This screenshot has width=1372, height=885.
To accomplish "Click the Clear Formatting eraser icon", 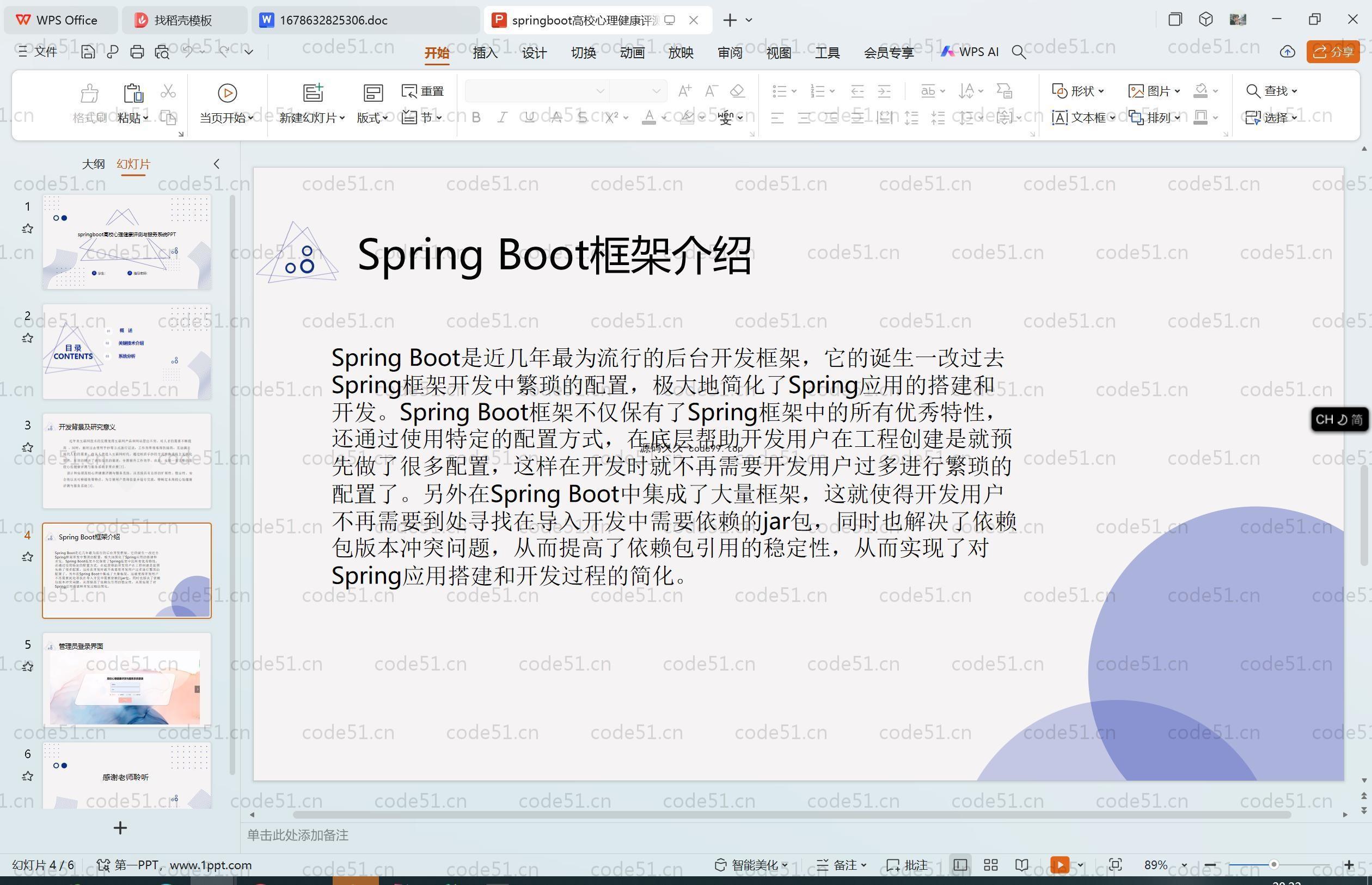I will [737, 91].
